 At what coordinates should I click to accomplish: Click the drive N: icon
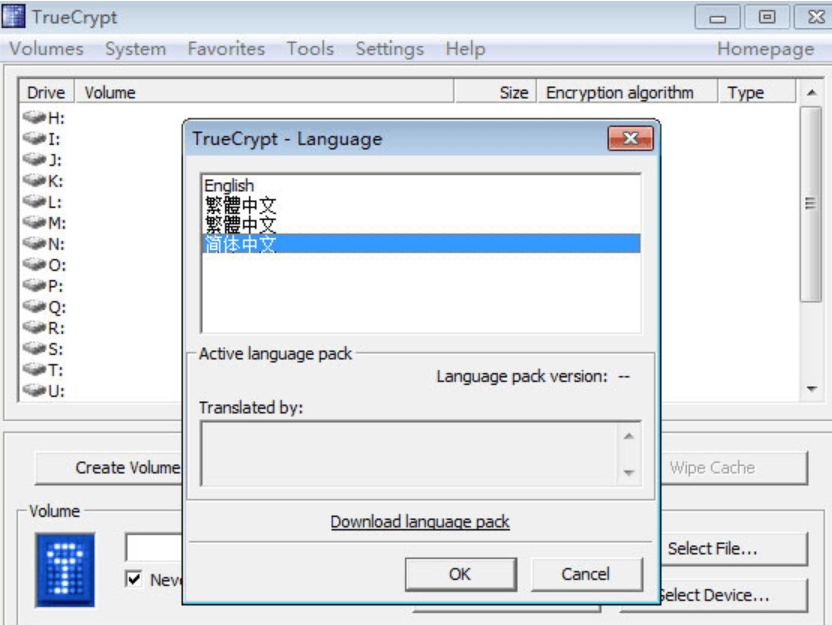pyautogui.click(x=34, y=244)
